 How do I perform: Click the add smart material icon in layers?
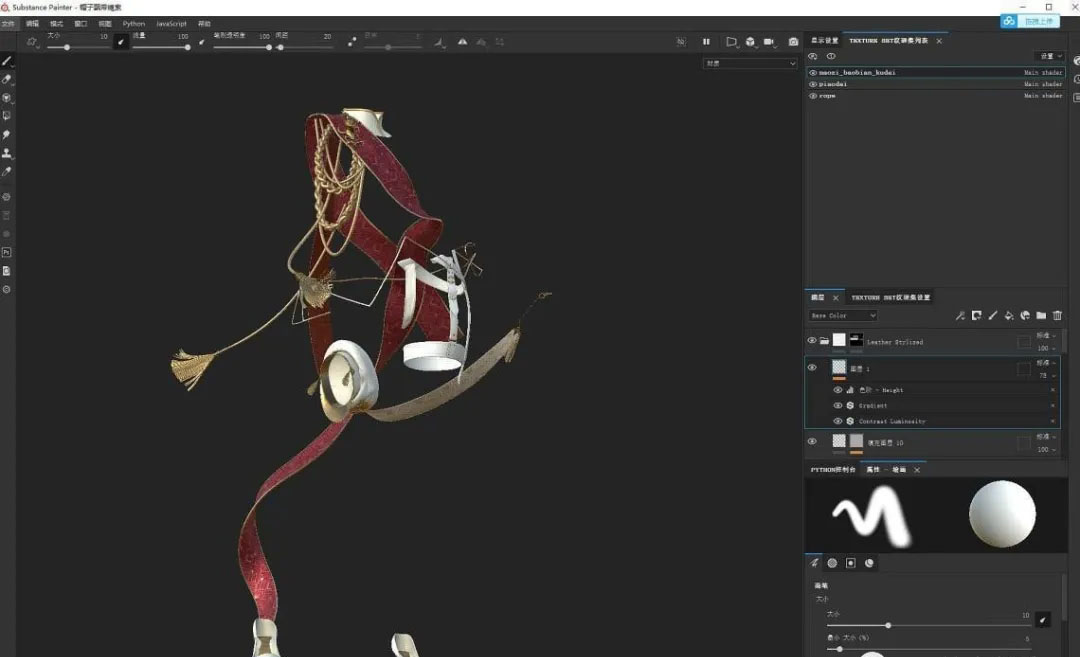(x=1025, y=315)
